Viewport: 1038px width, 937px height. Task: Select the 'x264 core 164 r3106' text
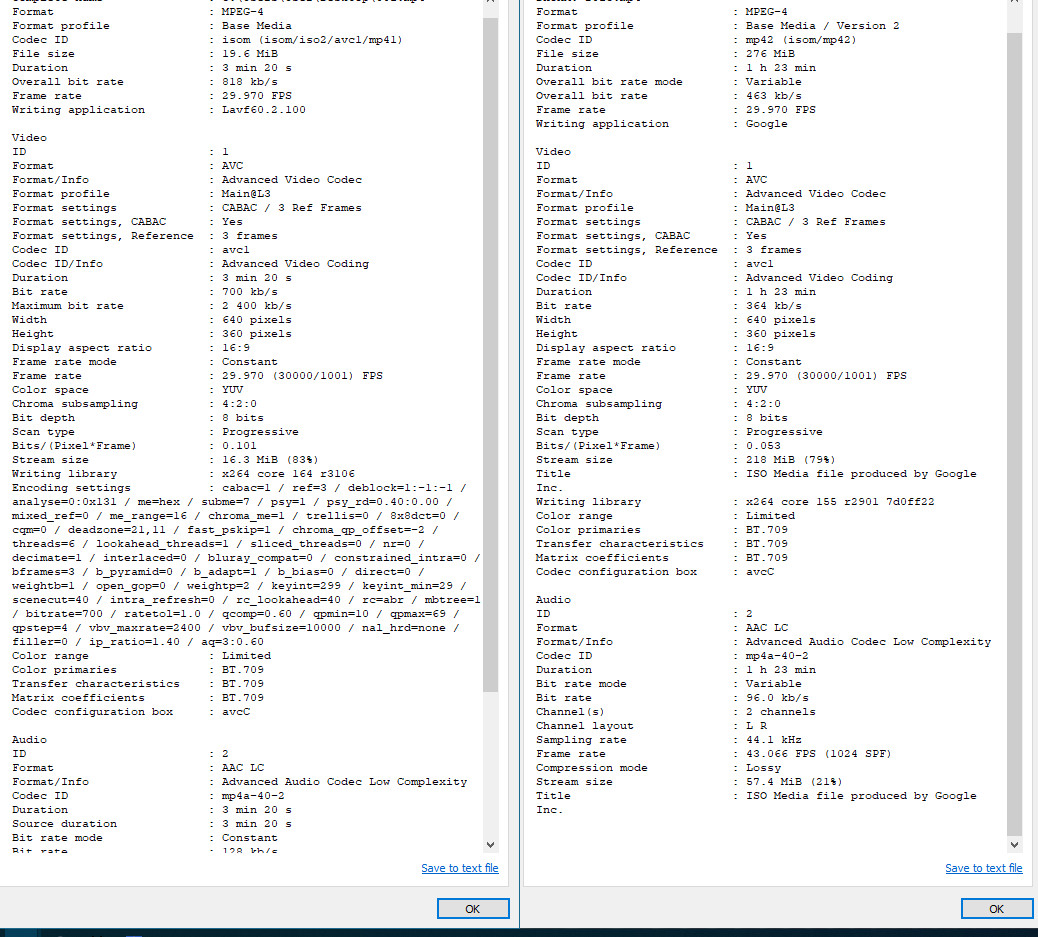288,474
